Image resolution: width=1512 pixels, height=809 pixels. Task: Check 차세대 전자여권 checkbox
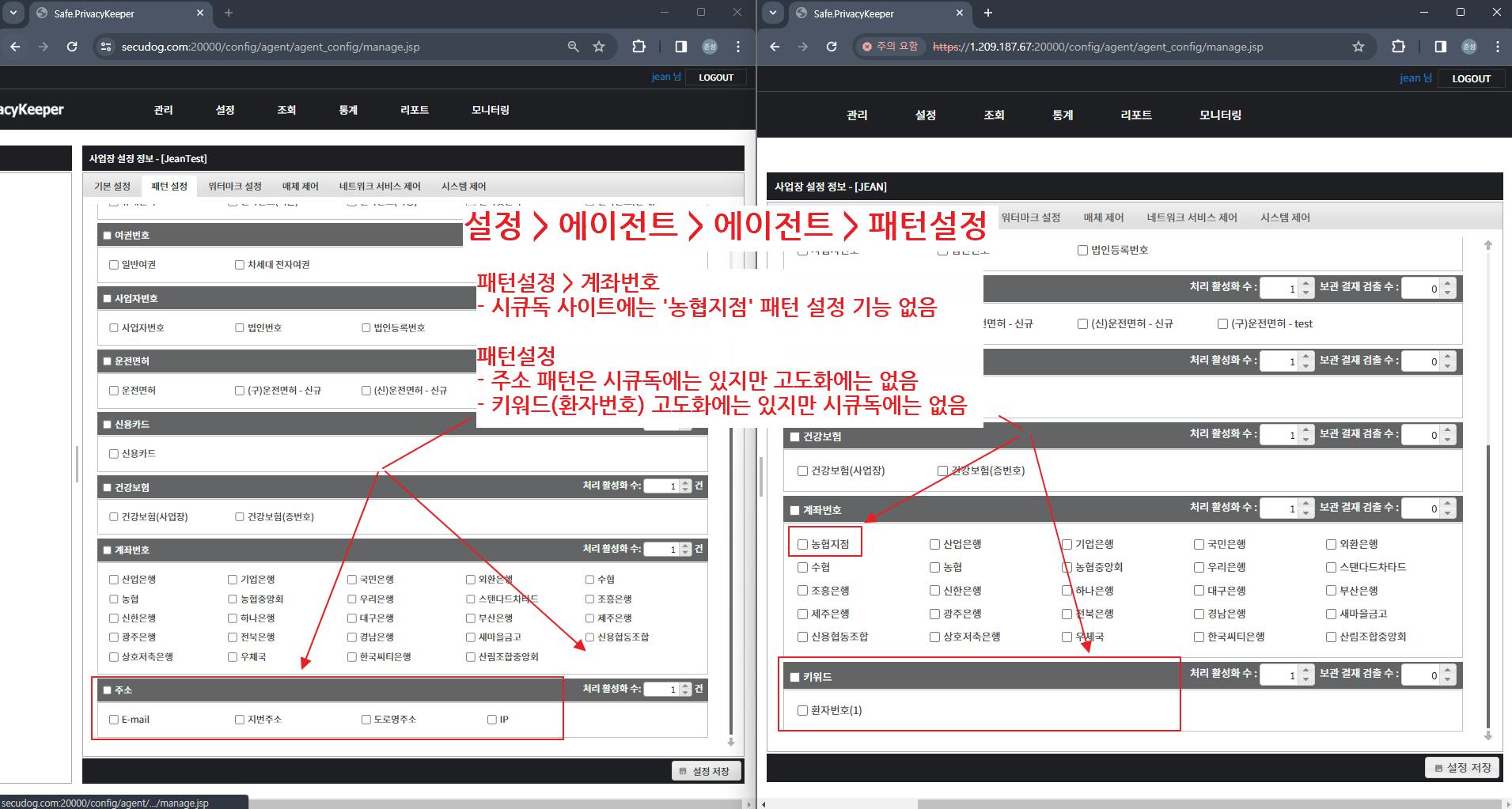pos(240,265)
